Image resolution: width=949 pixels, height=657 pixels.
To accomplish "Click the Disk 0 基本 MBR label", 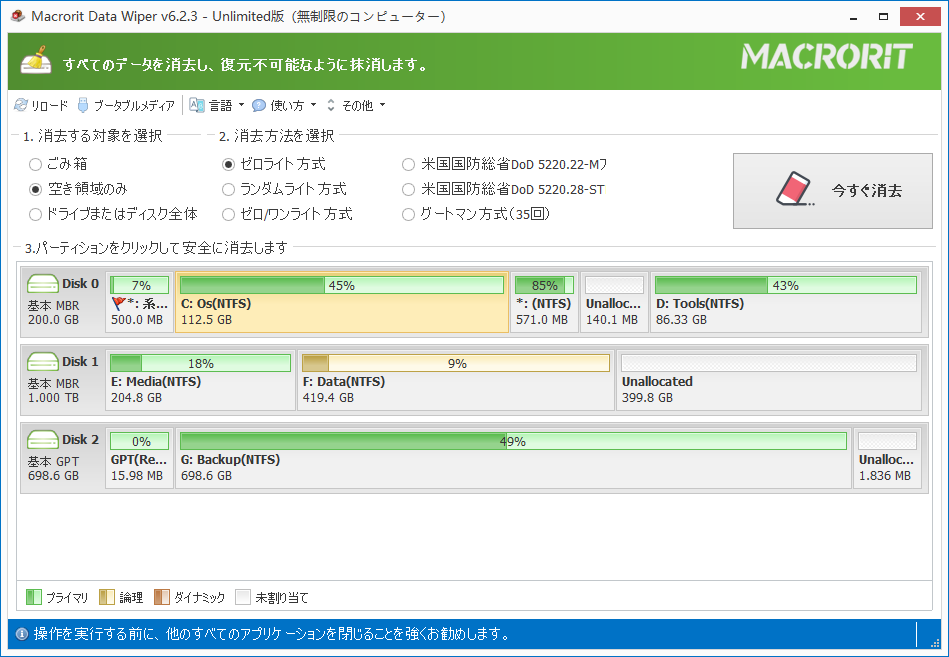I will tap(53, 306).
